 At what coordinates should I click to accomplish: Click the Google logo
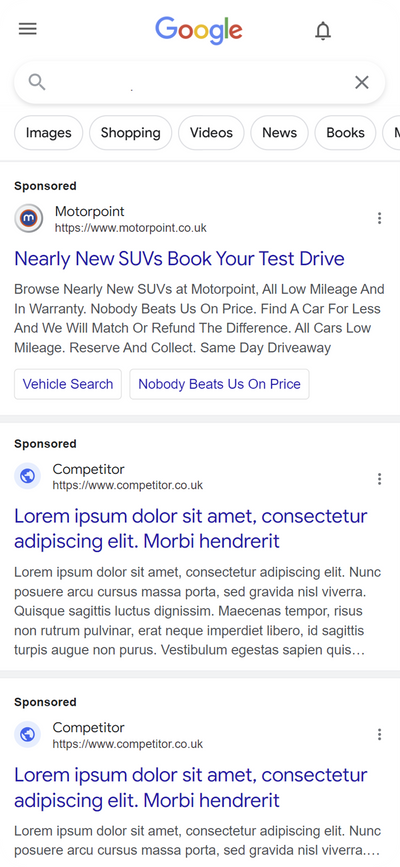click(x=199, y=30)
